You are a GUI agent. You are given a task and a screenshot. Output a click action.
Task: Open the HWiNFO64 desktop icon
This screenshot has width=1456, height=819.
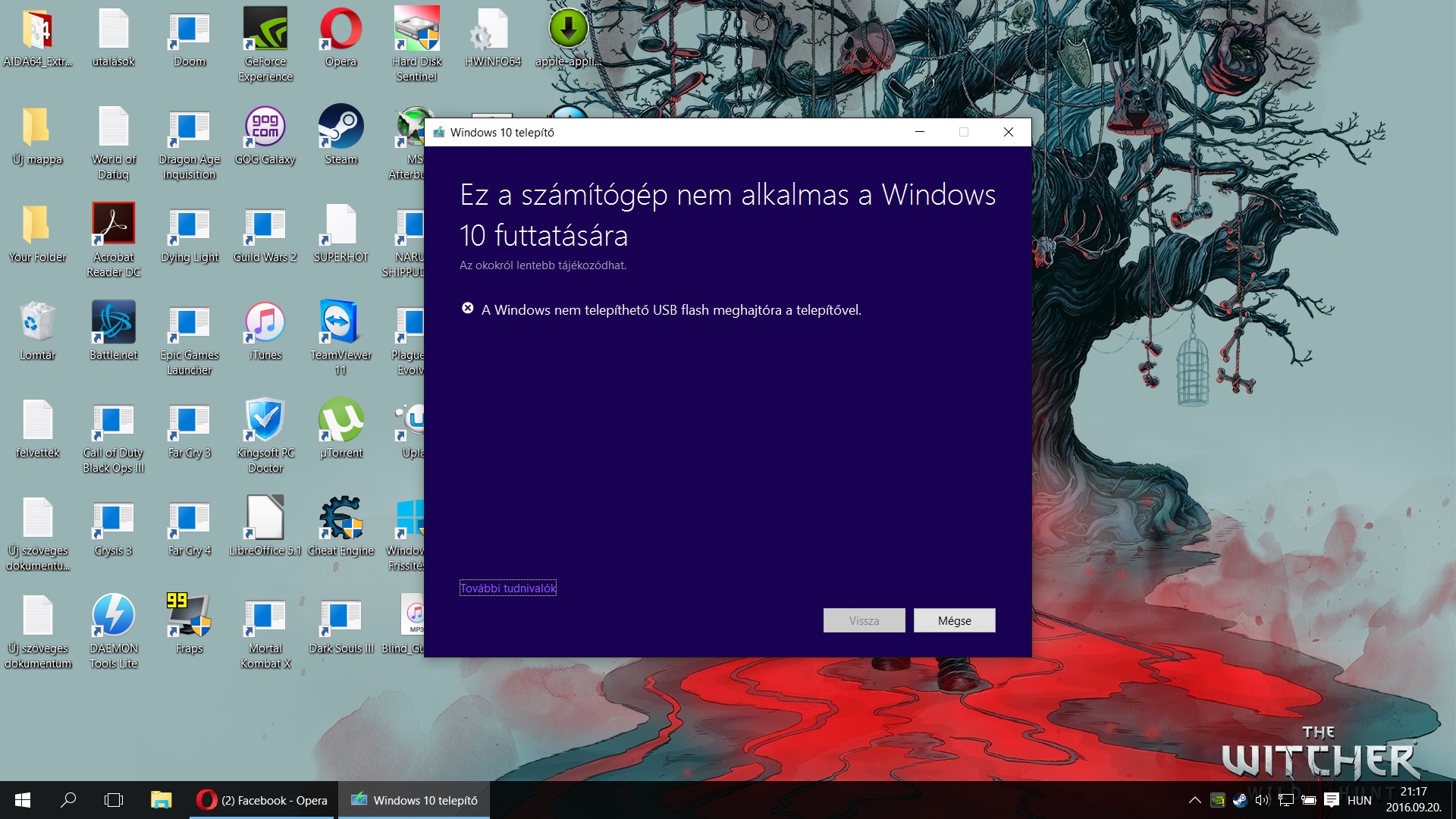coord(493,38)
